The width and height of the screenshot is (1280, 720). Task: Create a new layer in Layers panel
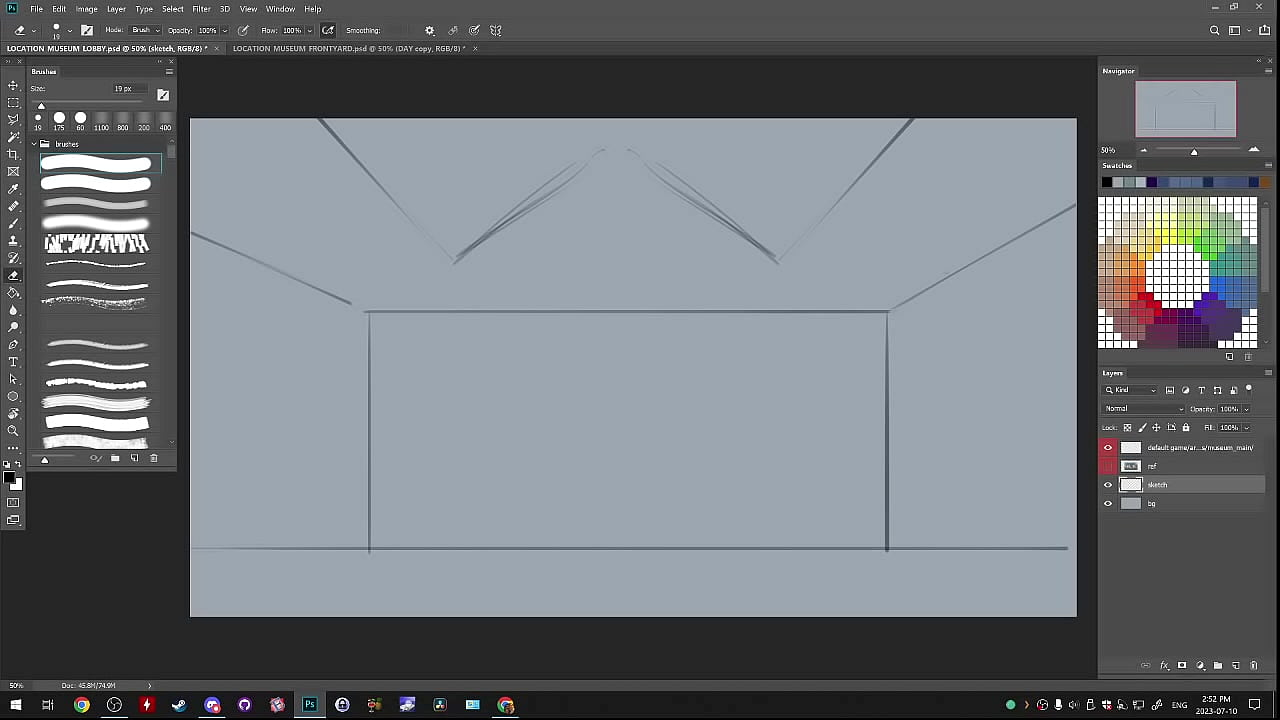coord(1236,665)
